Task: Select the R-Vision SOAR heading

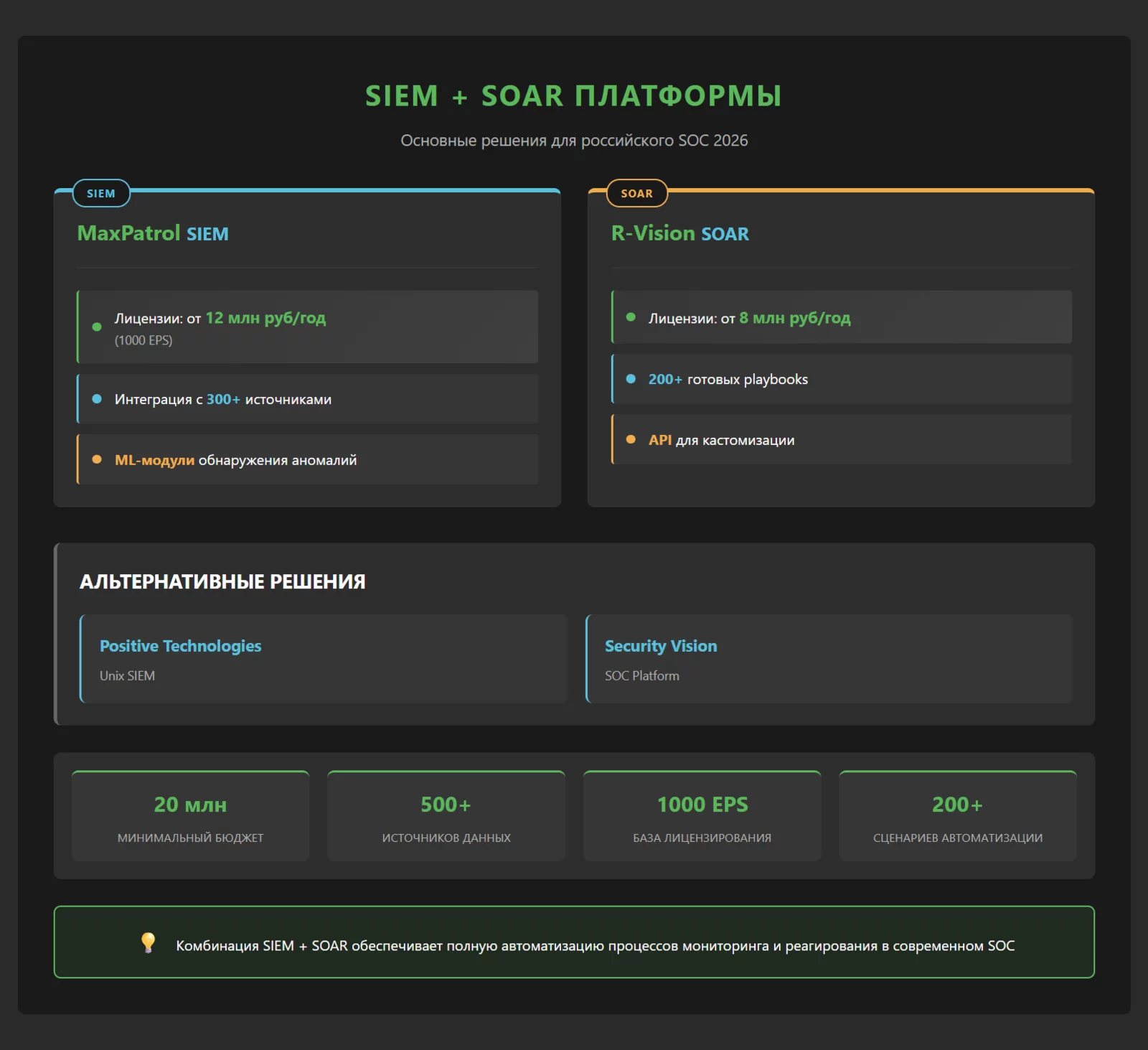Action: [679, 233]
